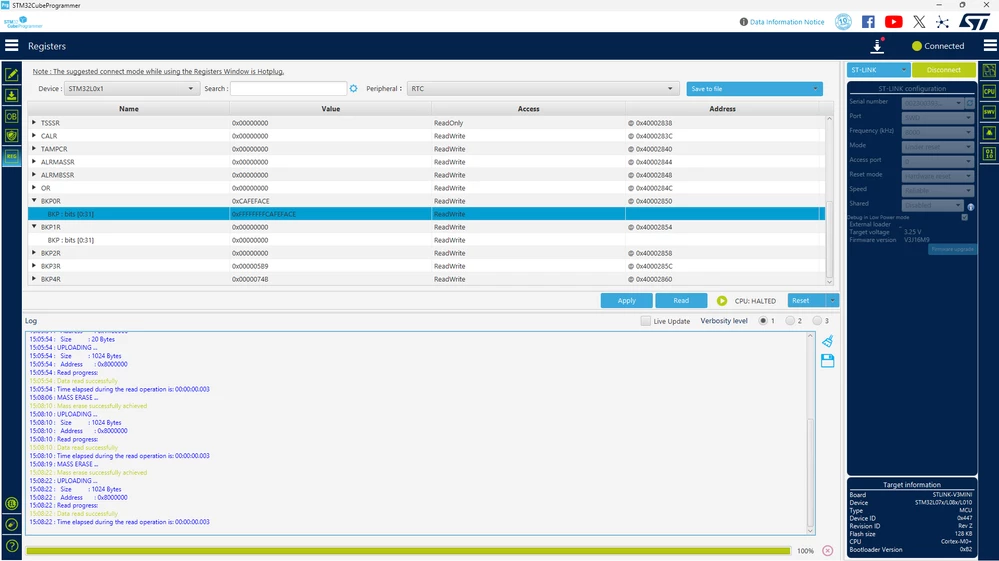
Task: Select the REG registers icon in sidebar
Action: [x=11, y=156]
